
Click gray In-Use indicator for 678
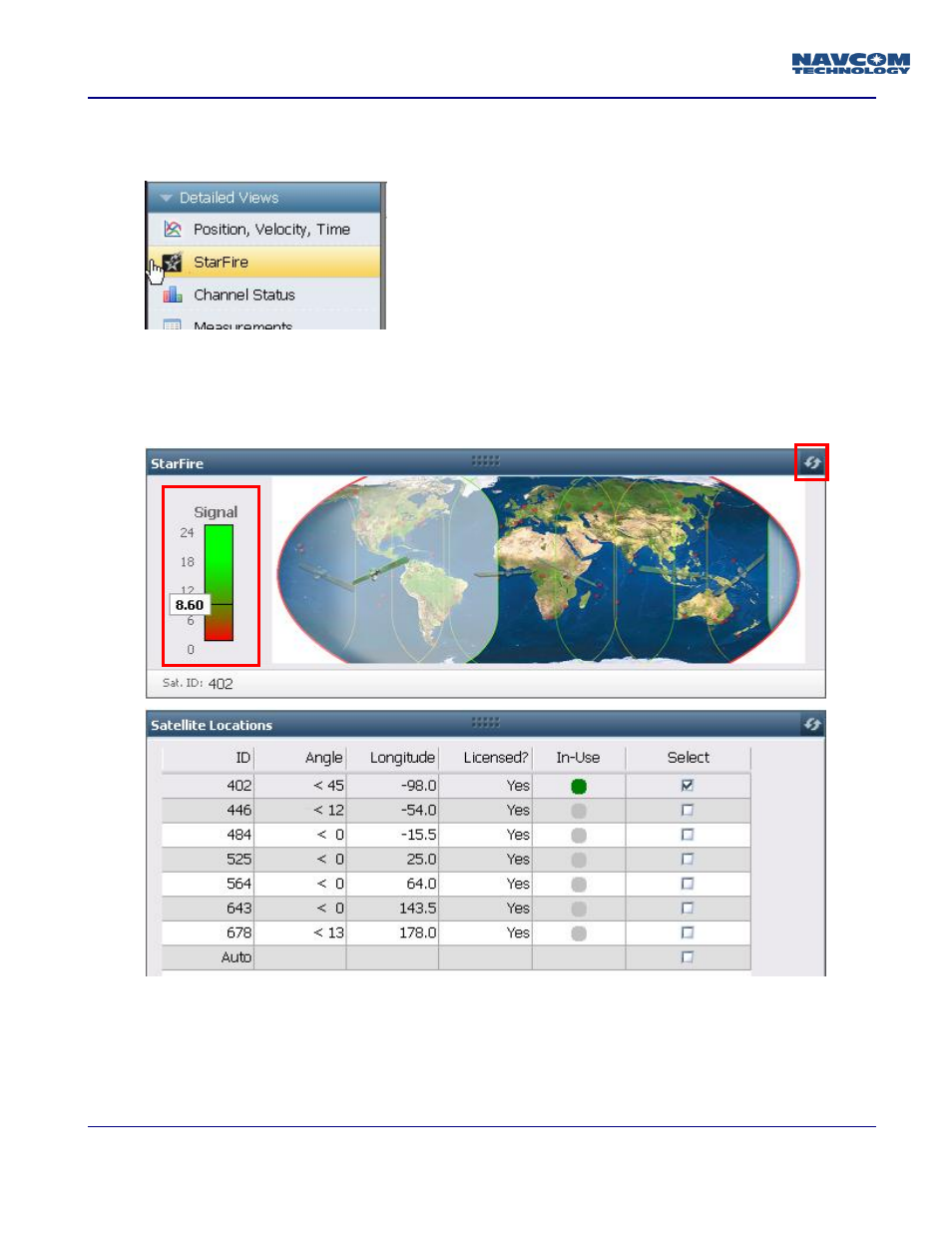579,933
